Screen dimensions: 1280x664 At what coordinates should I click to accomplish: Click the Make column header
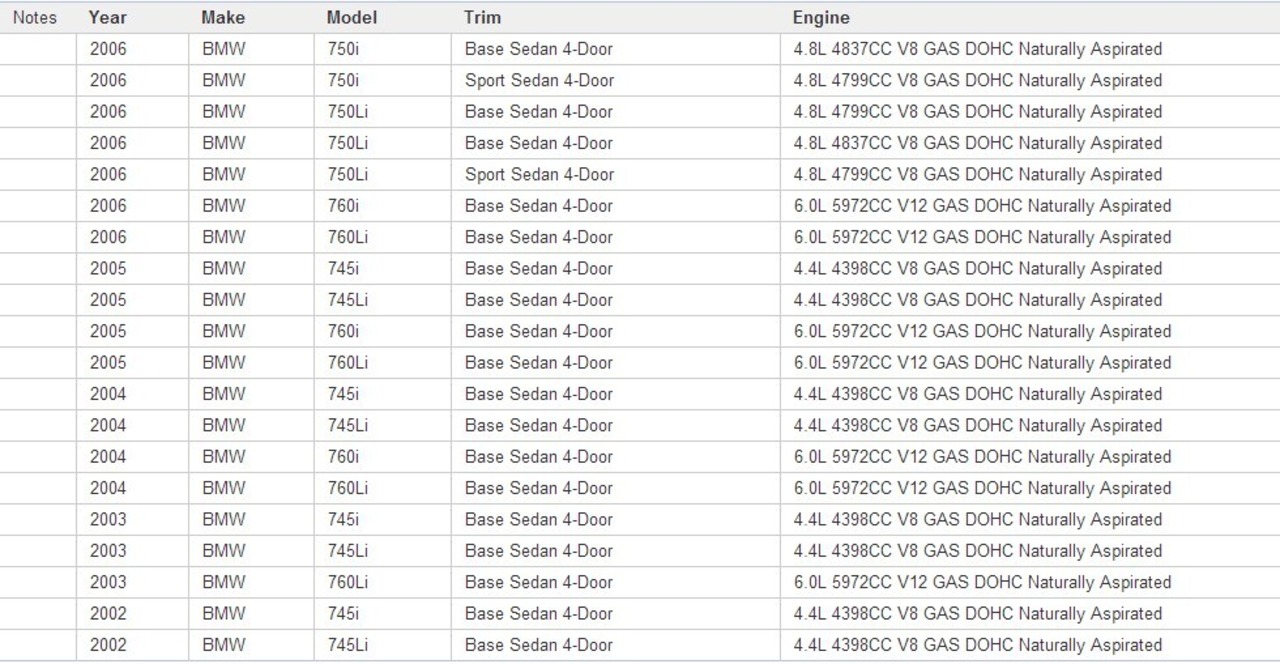click(x=222, y=17)
